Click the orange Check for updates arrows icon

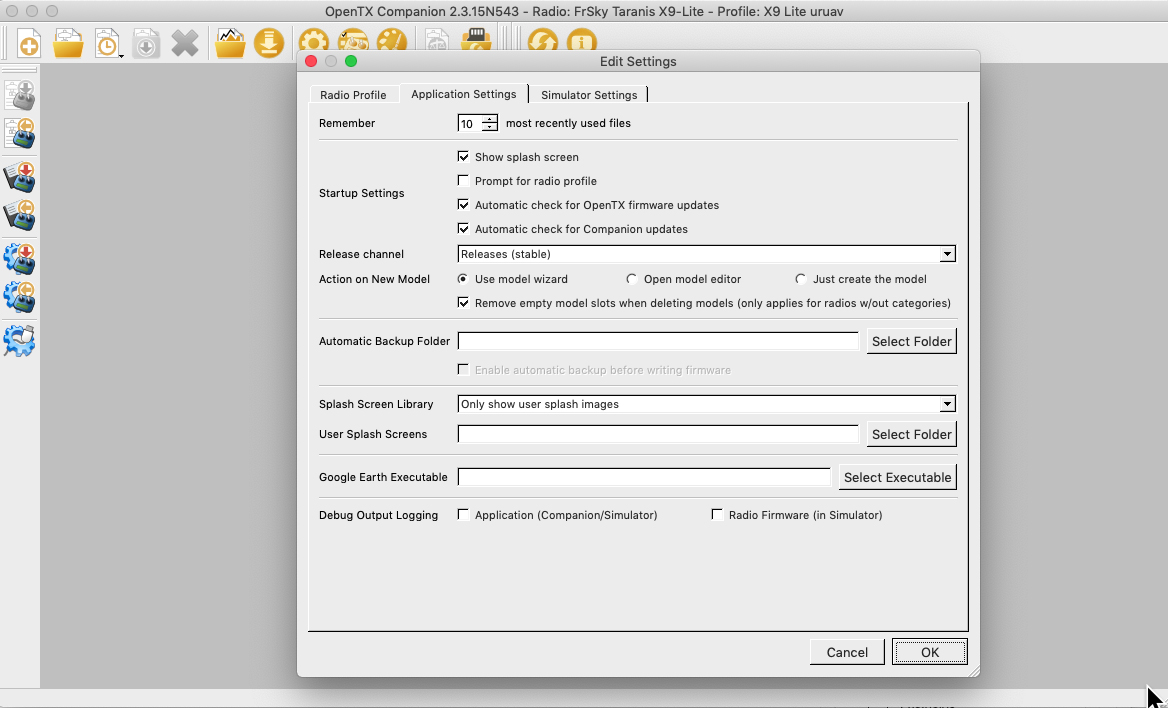[543, 41]
